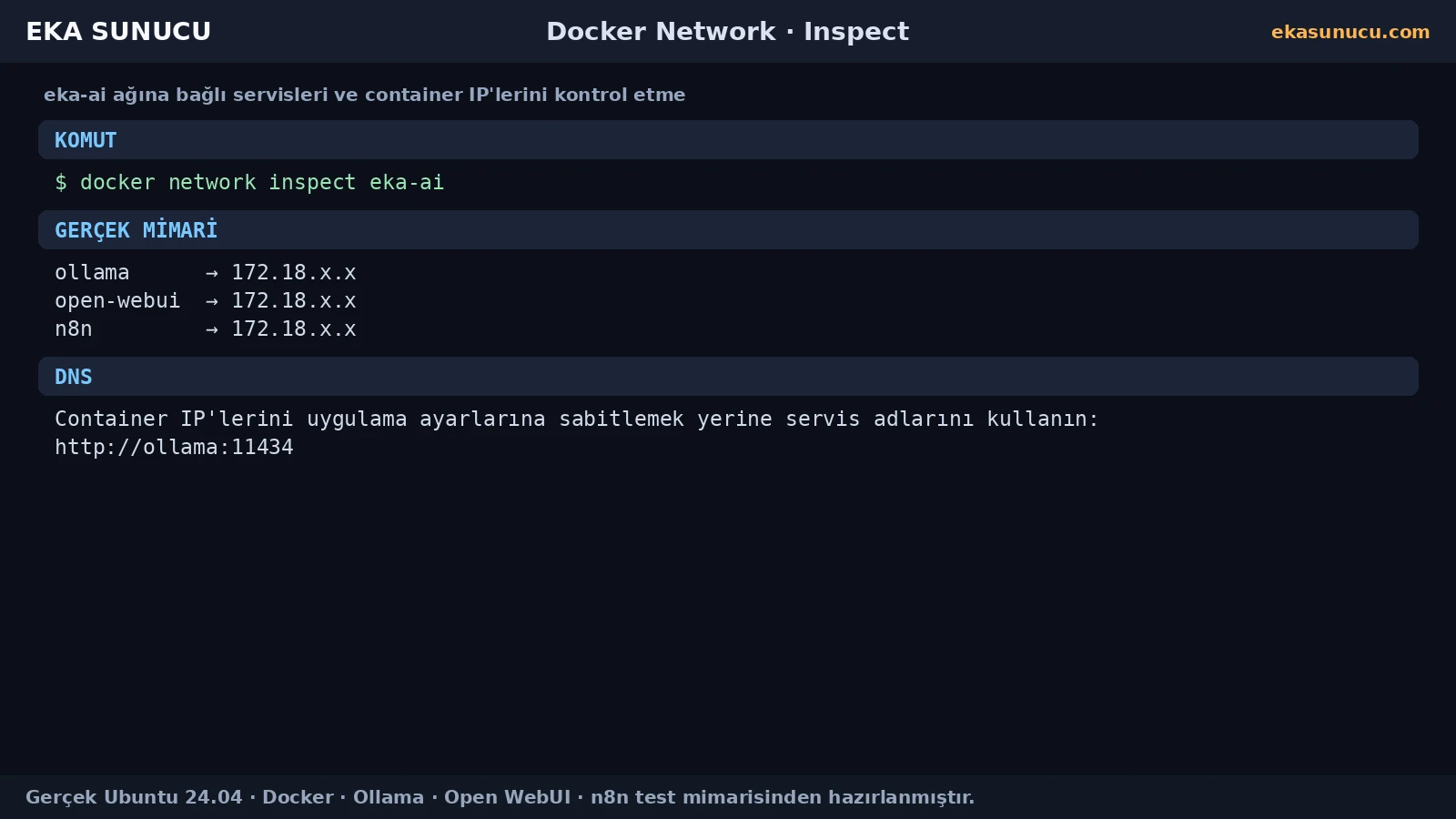
Task: Select the DNS section header
Action: [728, 377]
